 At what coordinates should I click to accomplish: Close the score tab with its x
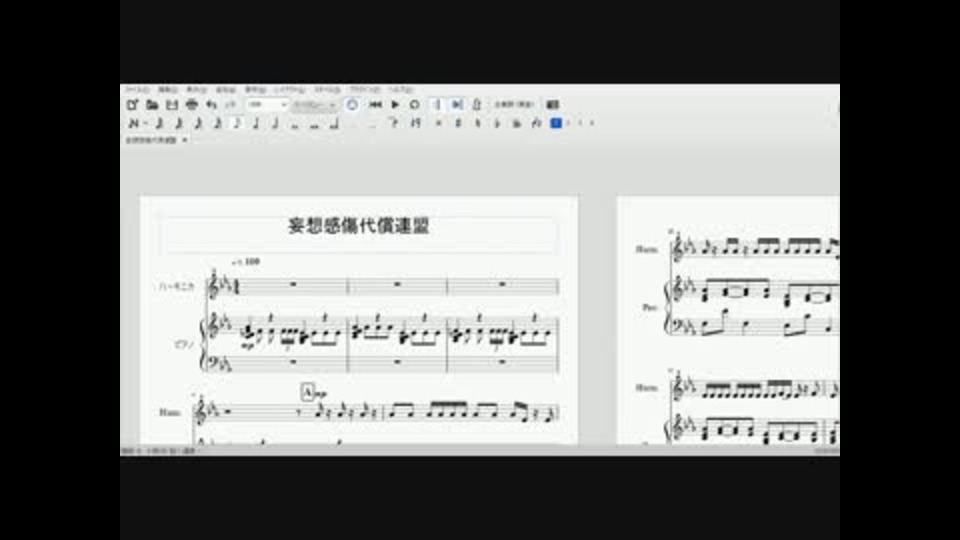(x=184, y=140)
